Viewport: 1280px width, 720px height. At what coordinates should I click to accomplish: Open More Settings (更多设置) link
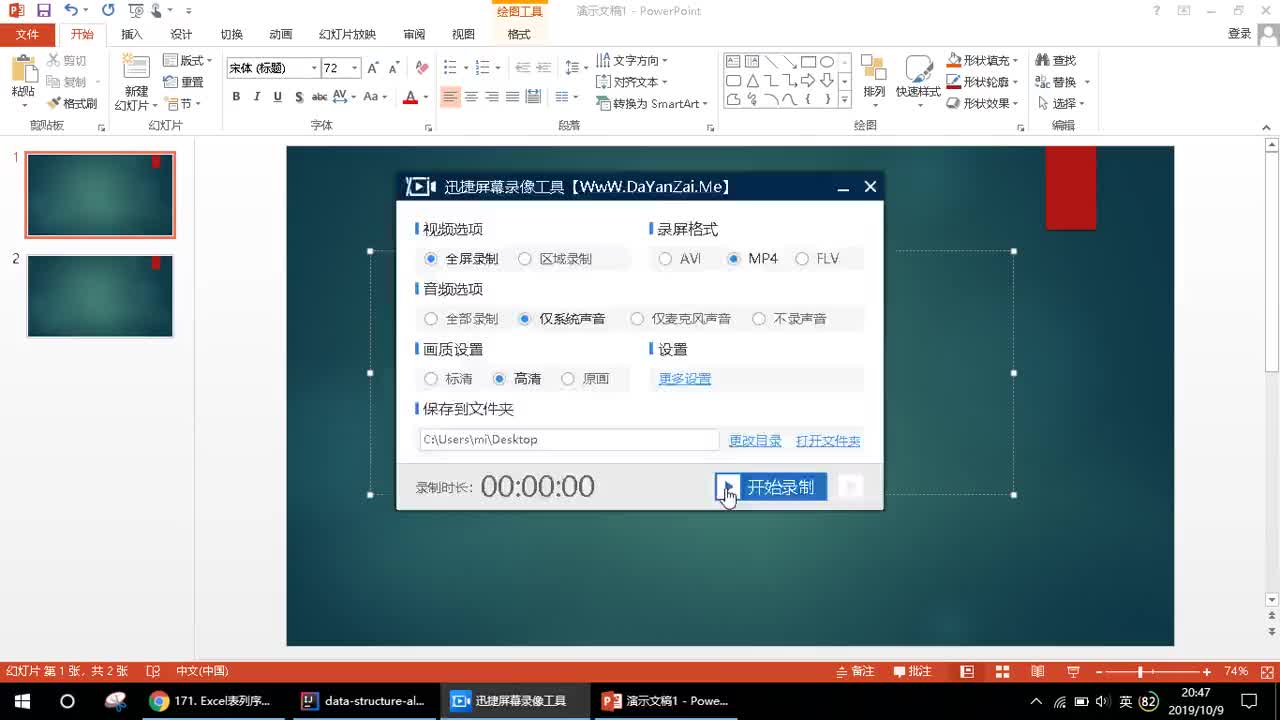pyautogui.click(x=685, y=379)
